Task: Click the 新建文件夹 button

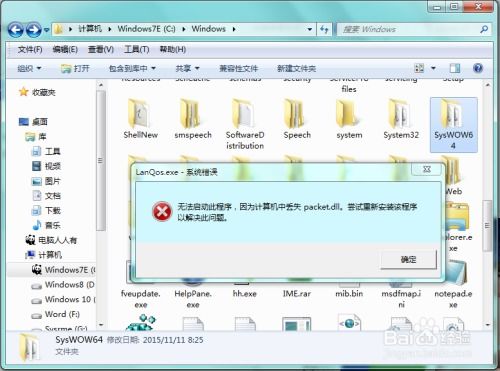Action: (x=296, y=68)
